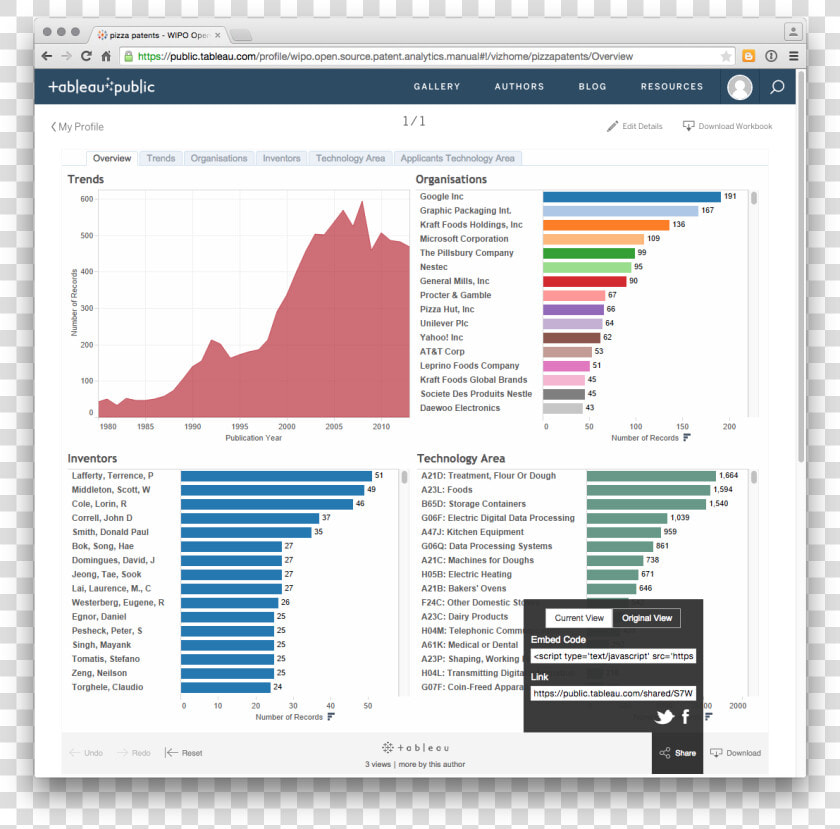Go to the browser home icon
The image size is (840, 829).
click(106, 56)
